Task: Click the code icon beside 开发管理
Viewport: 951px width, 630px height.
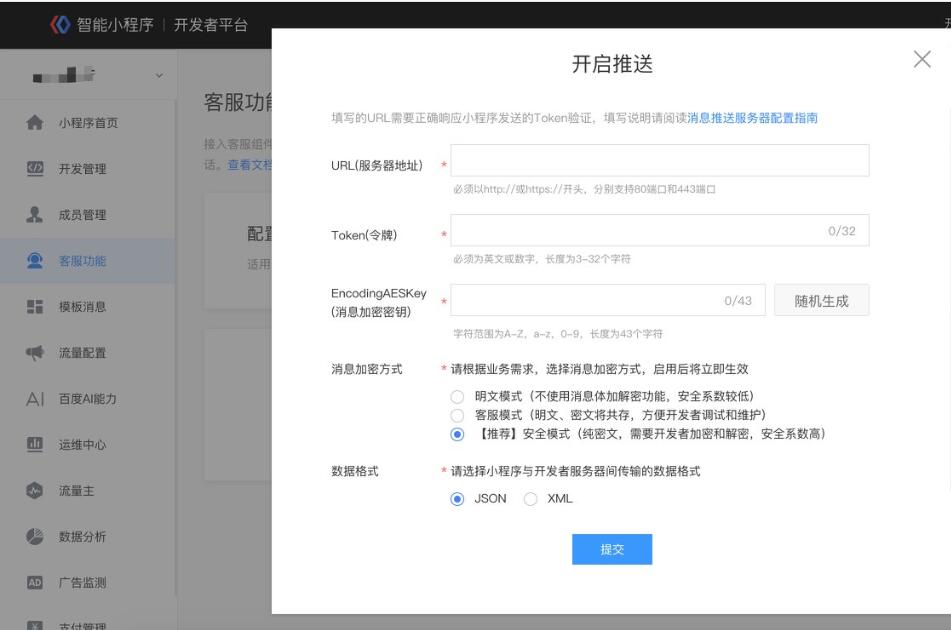Action: [x=35, y=169]
